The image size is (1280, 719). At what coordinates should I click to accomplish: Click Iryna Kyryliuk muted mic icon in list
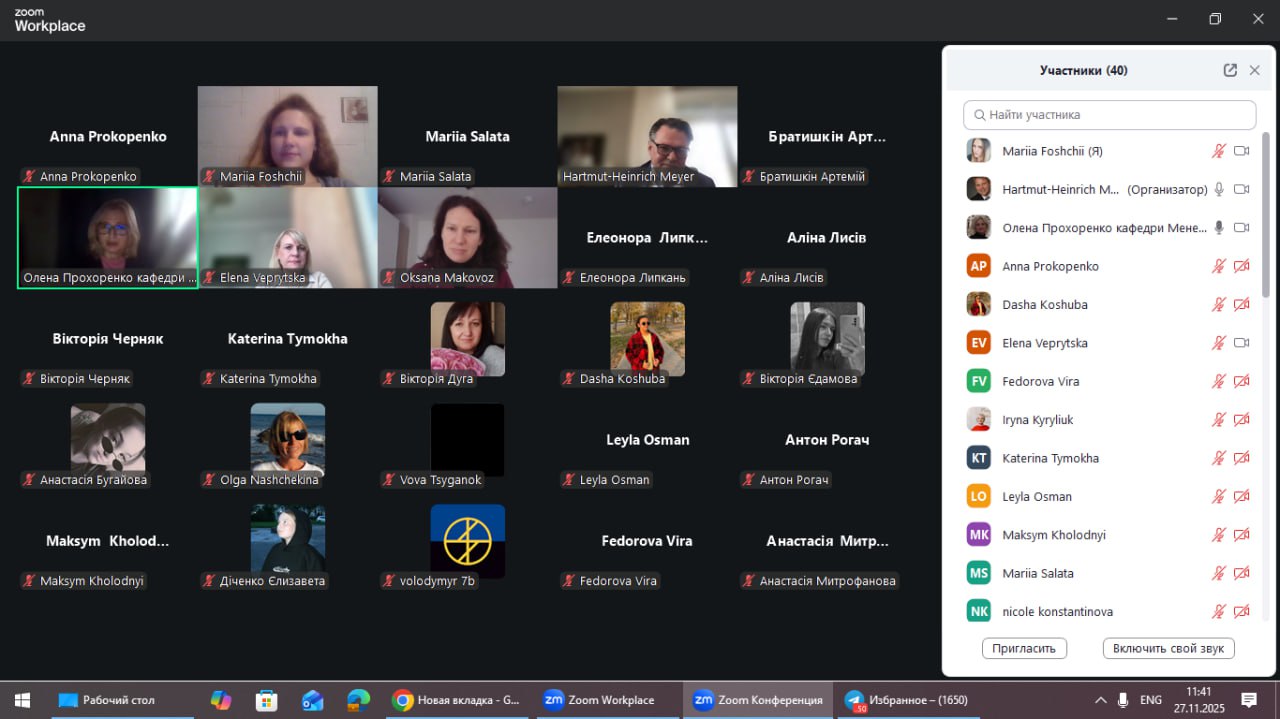click(1218, 420)
